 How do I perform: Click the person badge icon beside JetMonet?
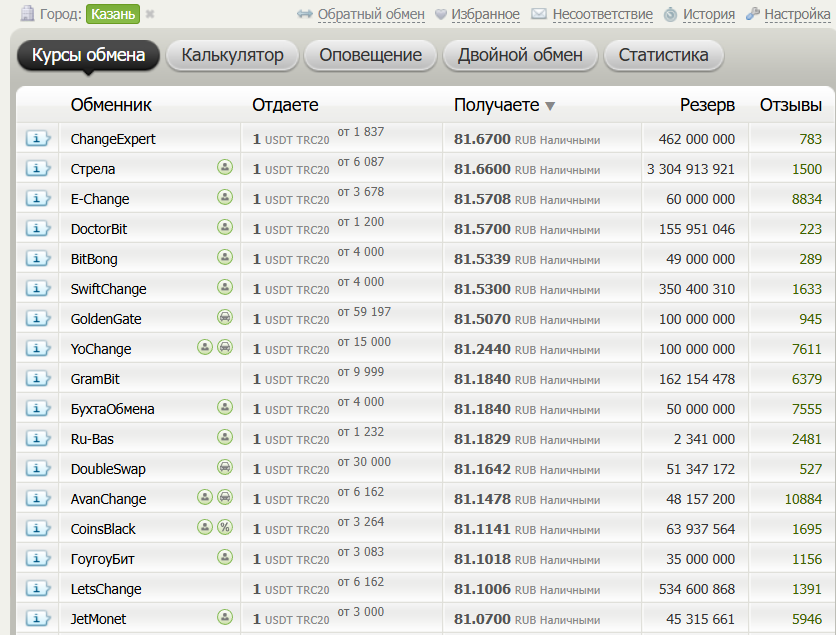coord(225,617)
